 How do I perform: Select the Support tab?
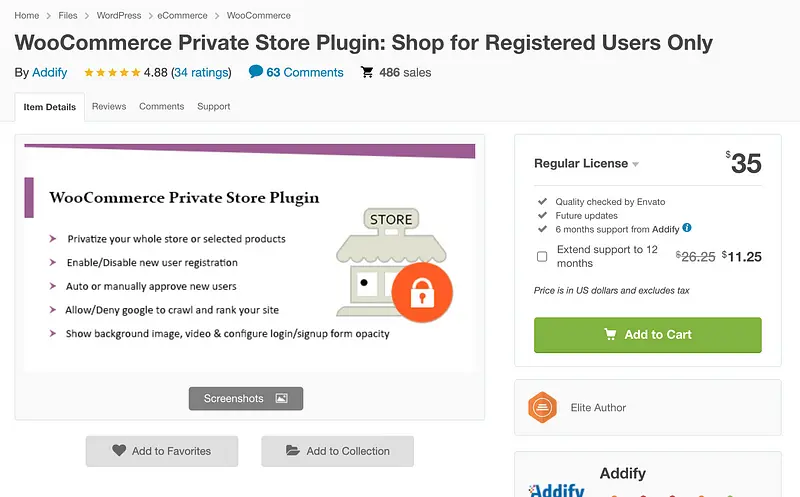pos(213,106)
